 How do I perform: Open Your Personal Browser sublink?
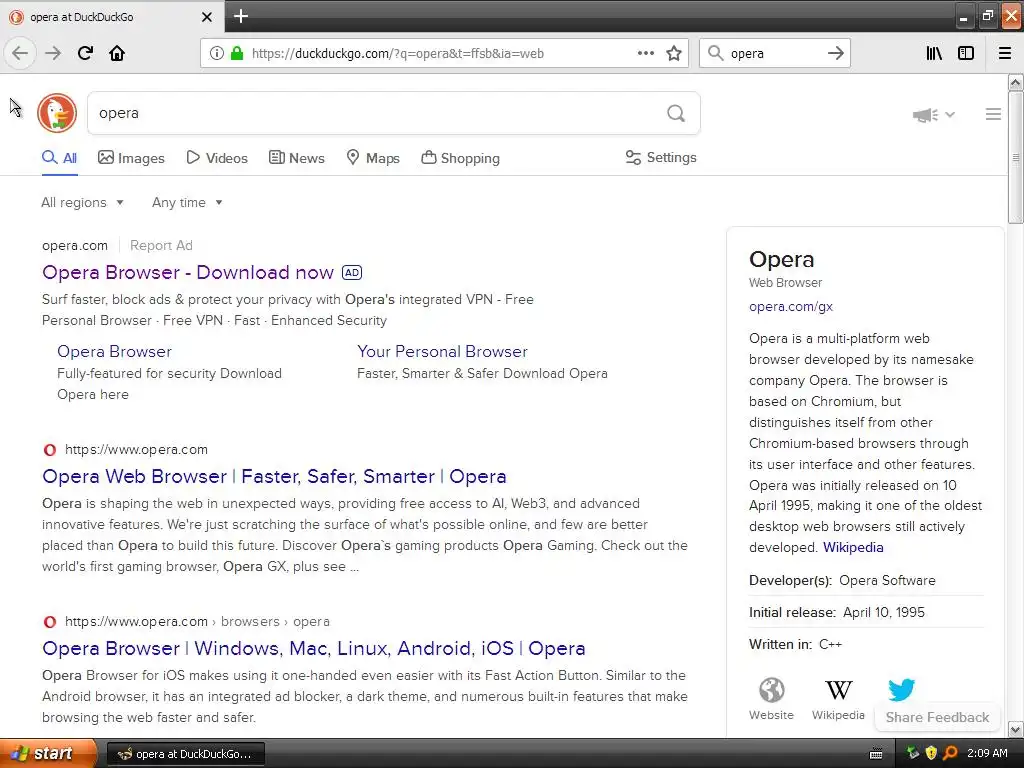click(442, 351)
